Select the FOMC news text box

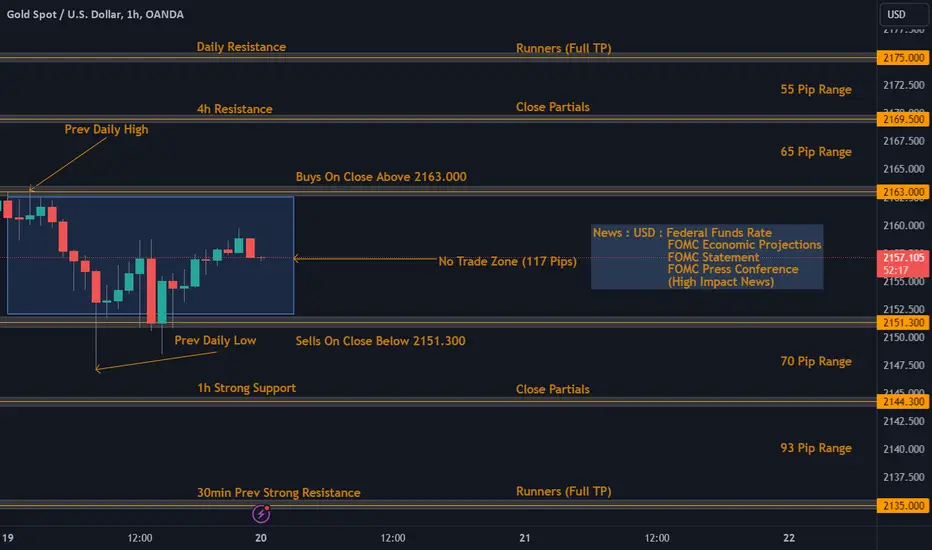707,257
